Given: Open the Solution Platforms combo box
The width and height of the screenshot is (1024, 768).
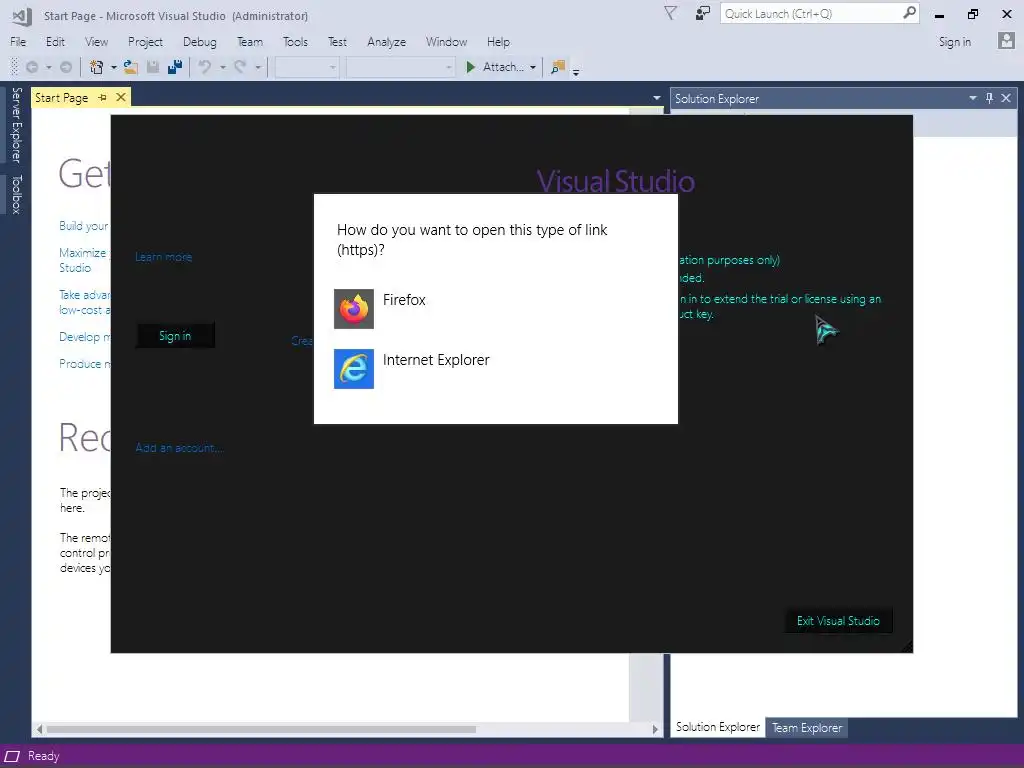Looking at the screenshot, I should [400, 67].
